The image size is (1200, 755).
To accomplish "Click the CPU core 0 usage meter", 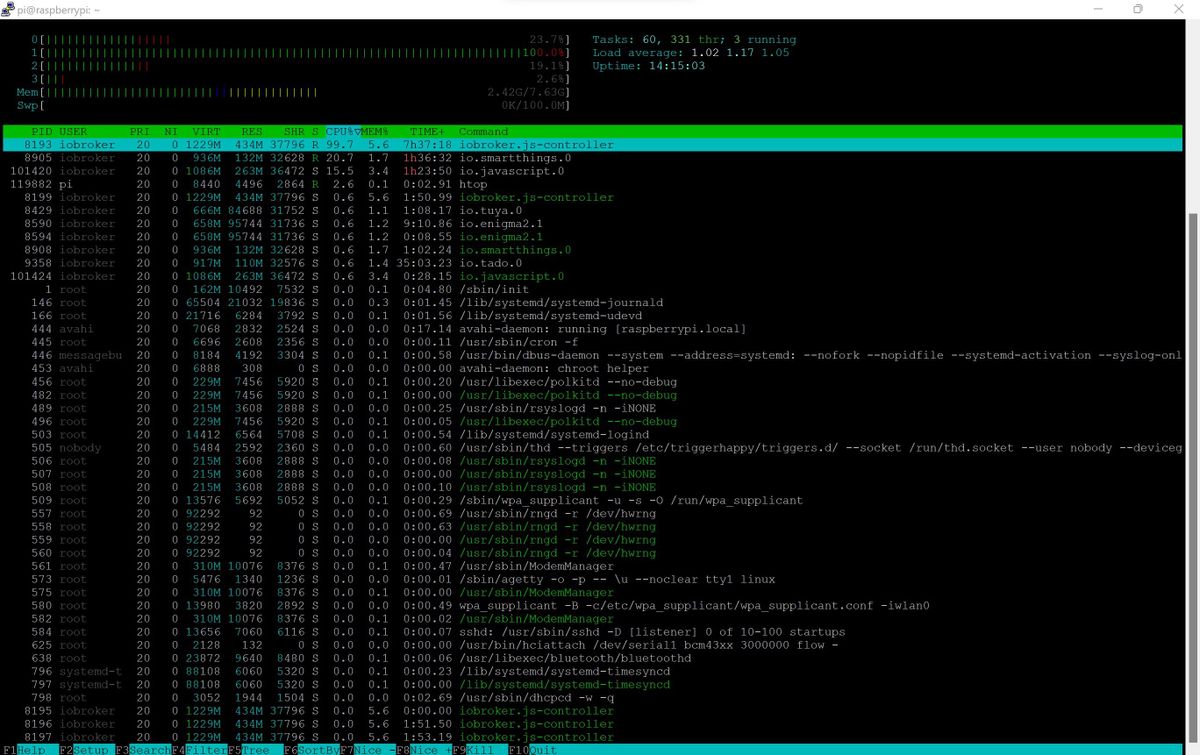I will 301,40.
